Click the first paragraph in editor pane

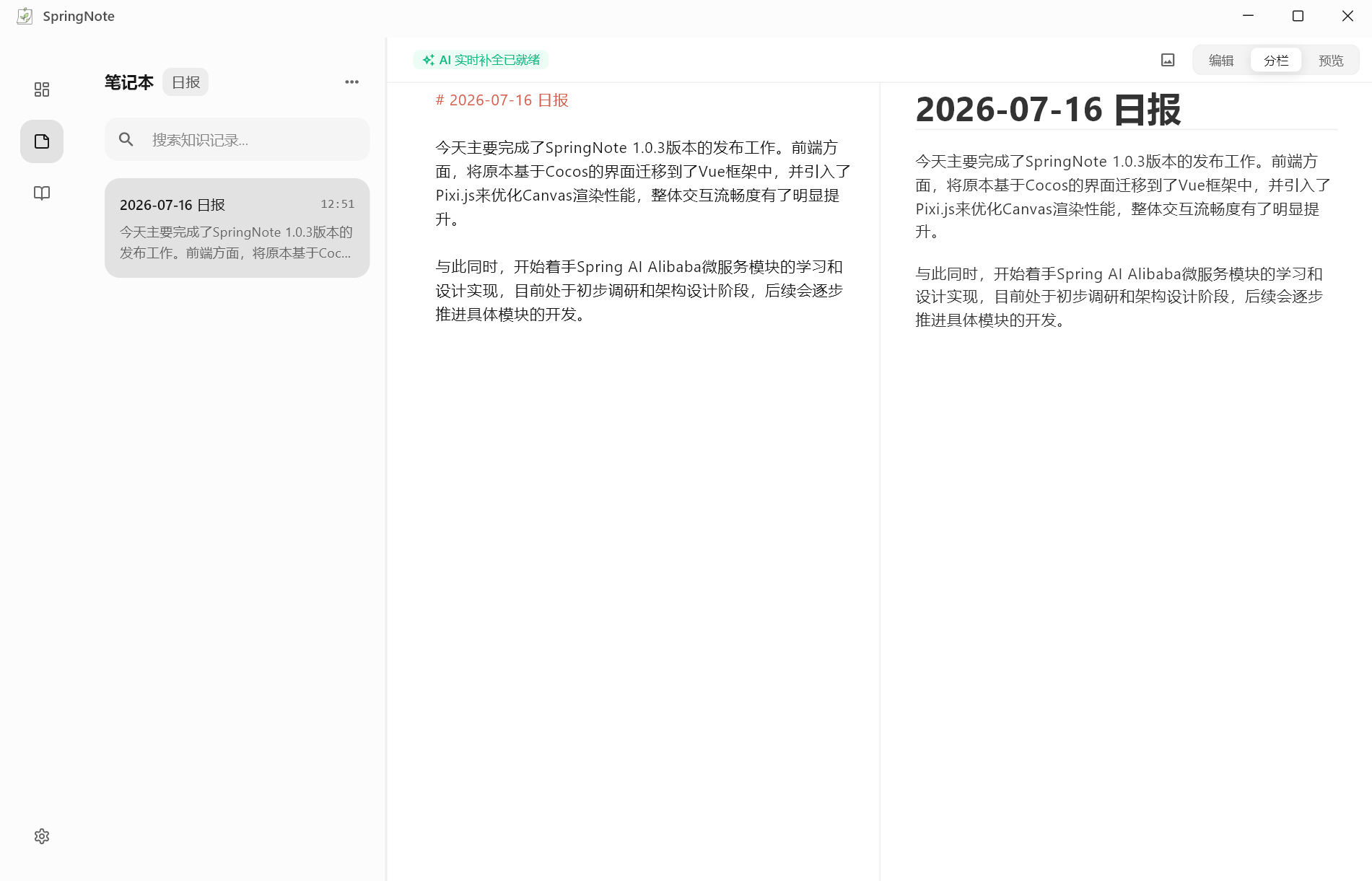[643, 183]
